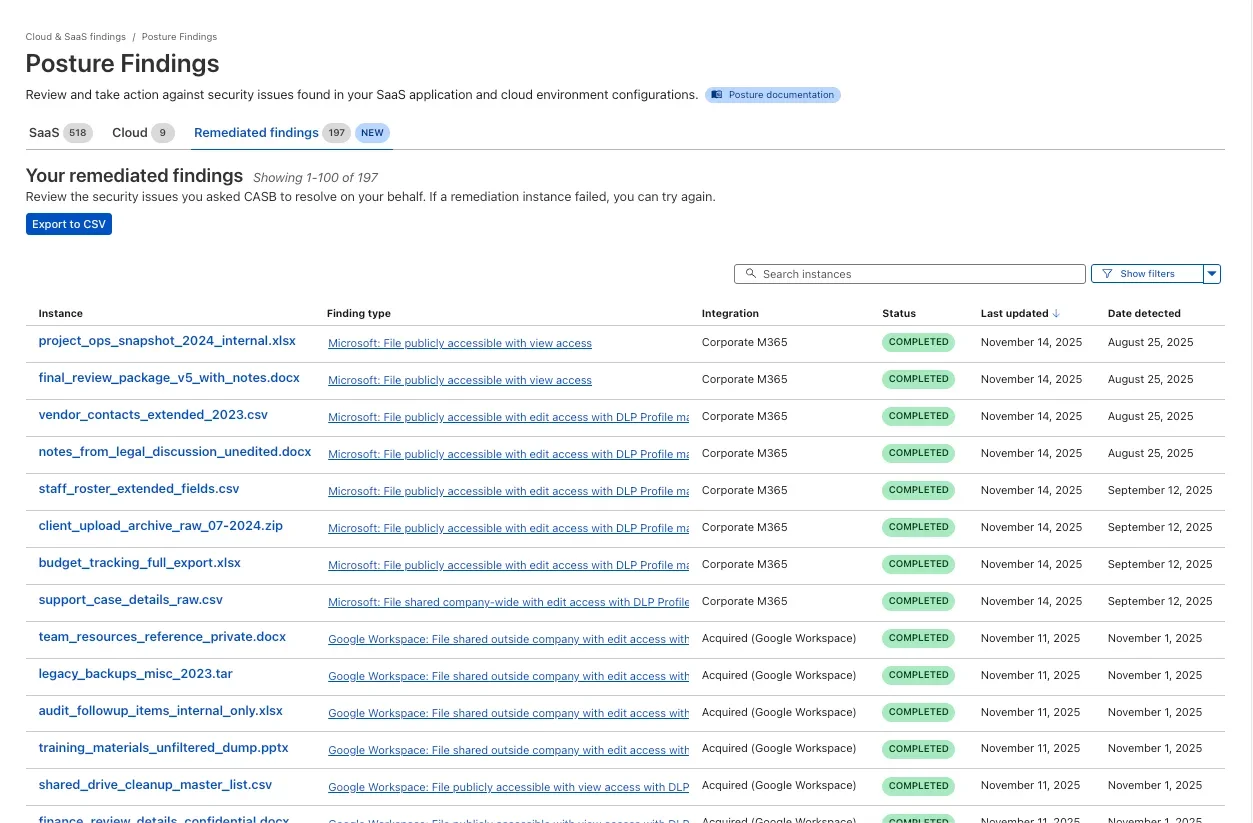Sort the table by Date detected

(1144, 313)
